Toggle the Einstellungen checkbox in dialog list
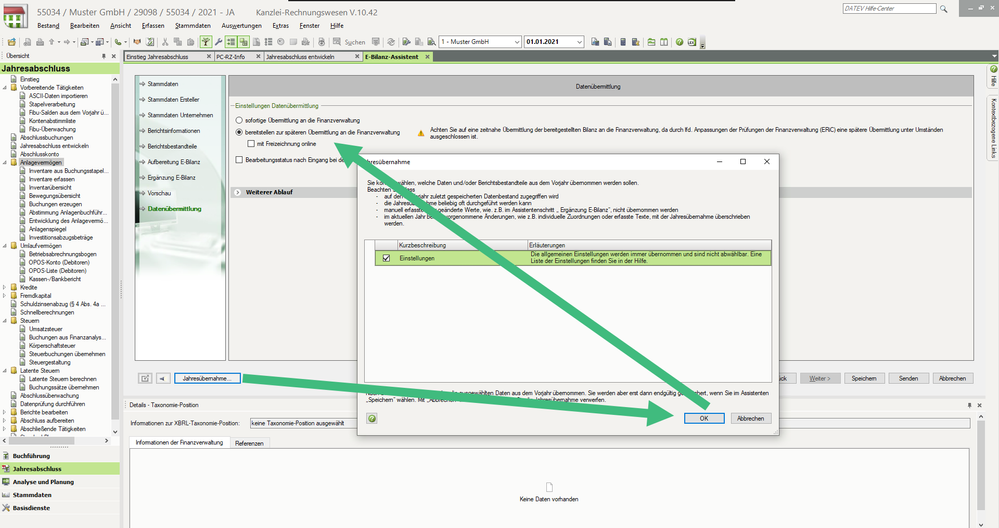The width and height of the screenshot is (999, 528). [x=385, y=257]
